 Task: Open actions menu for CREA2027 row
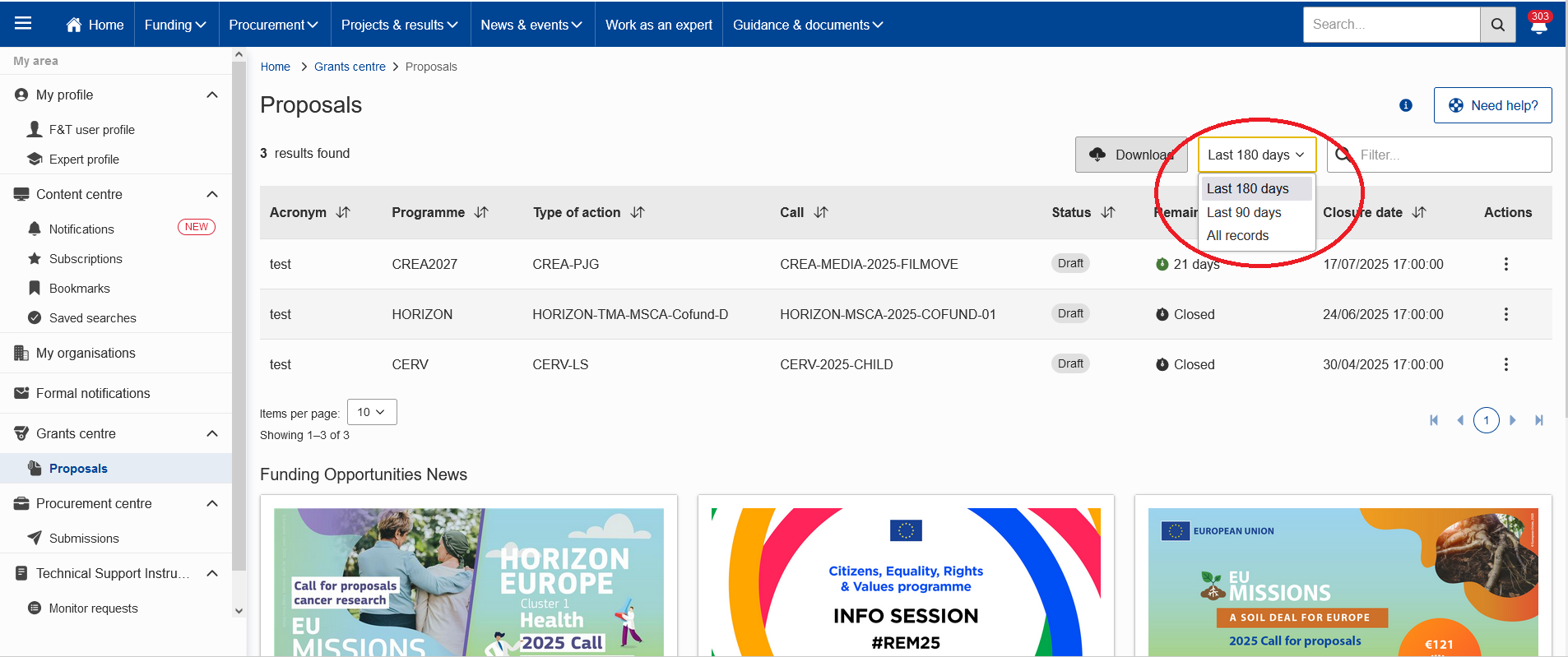click(x=1506, y=264)
